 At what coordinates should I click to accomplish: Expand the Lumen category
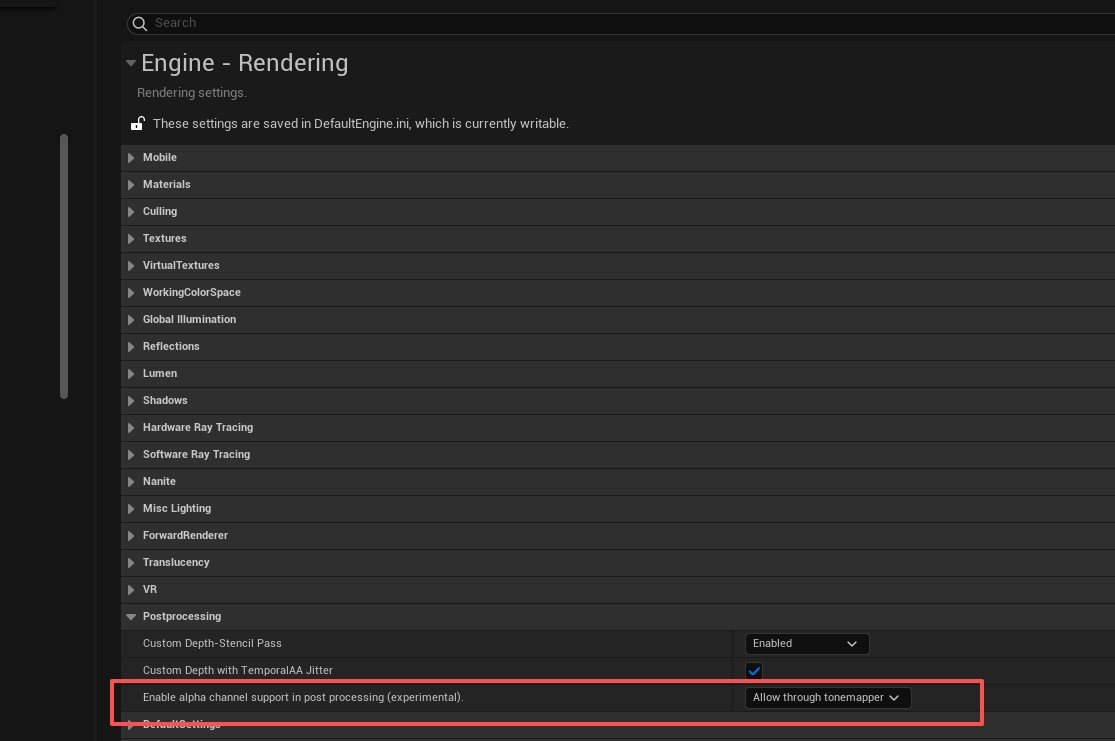[131, 374]
